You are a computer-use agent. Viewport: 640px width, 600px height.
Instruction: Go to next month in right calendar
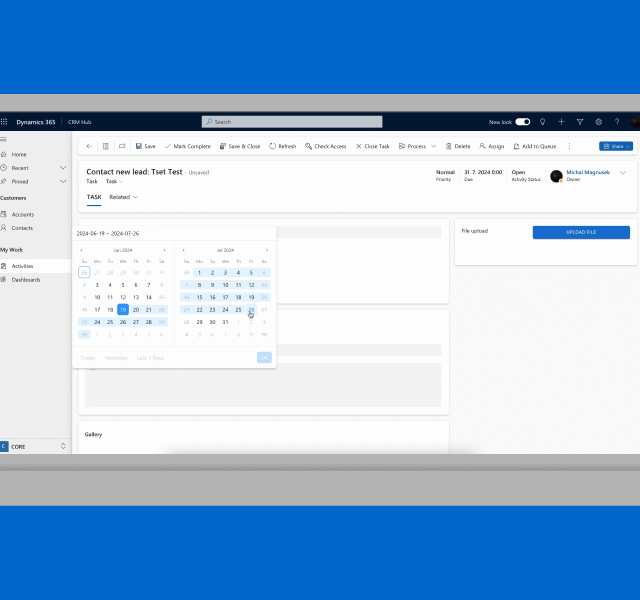[267, 250]
